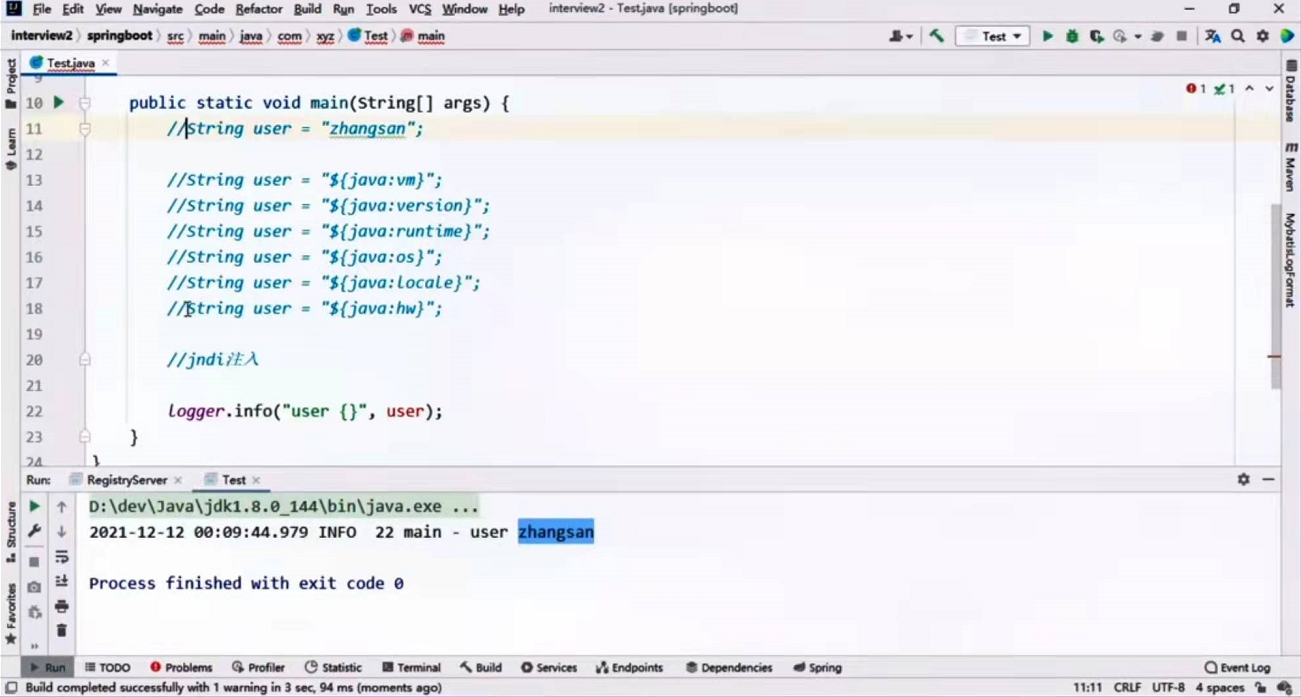Viewport: 1301px width, 697px height.
Task: Expand the profiler run options dropdown arrow
Action: coord(1138,36)
